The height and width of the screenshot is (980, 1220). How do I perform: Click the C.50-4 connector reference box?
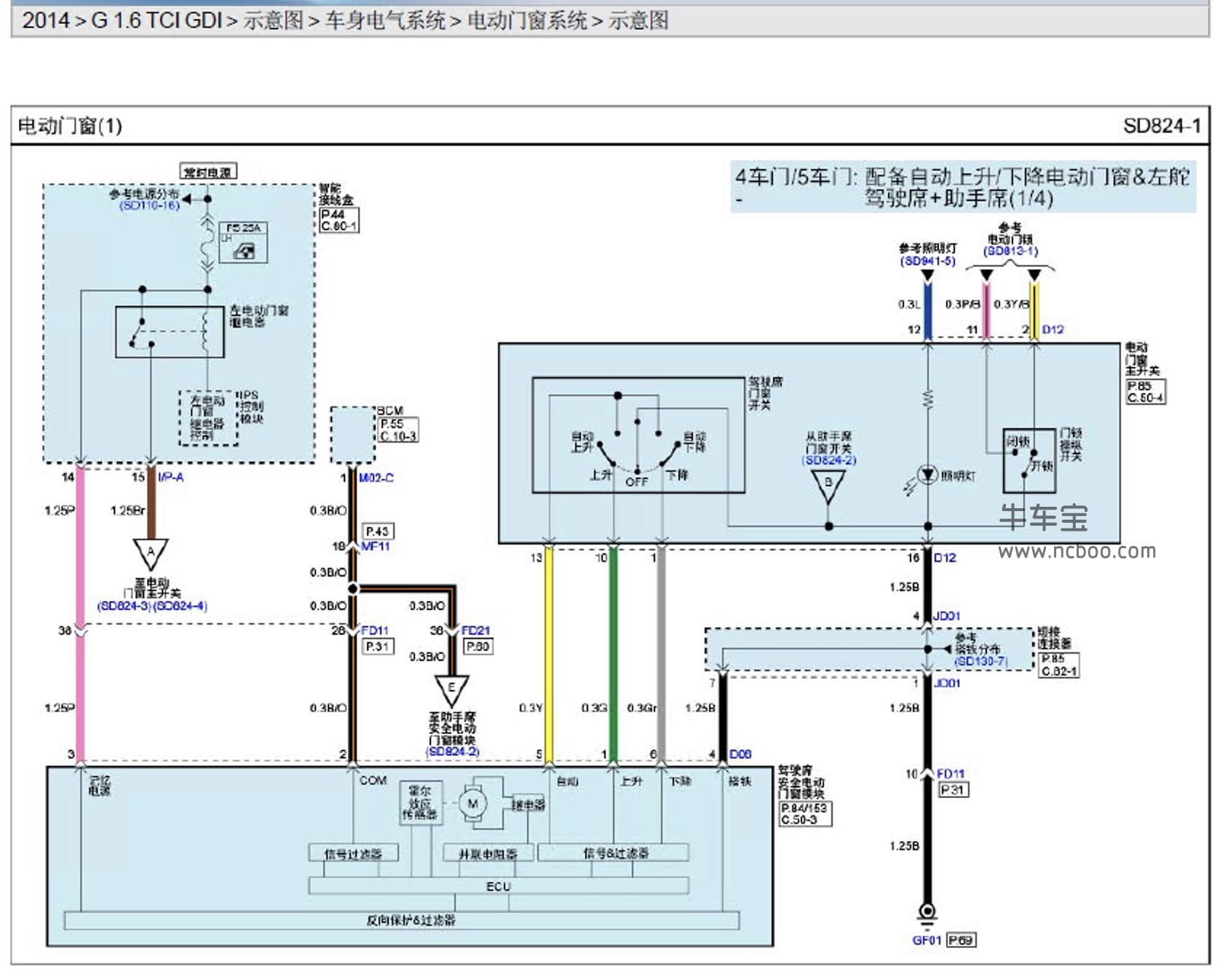tap(1146, 398)
